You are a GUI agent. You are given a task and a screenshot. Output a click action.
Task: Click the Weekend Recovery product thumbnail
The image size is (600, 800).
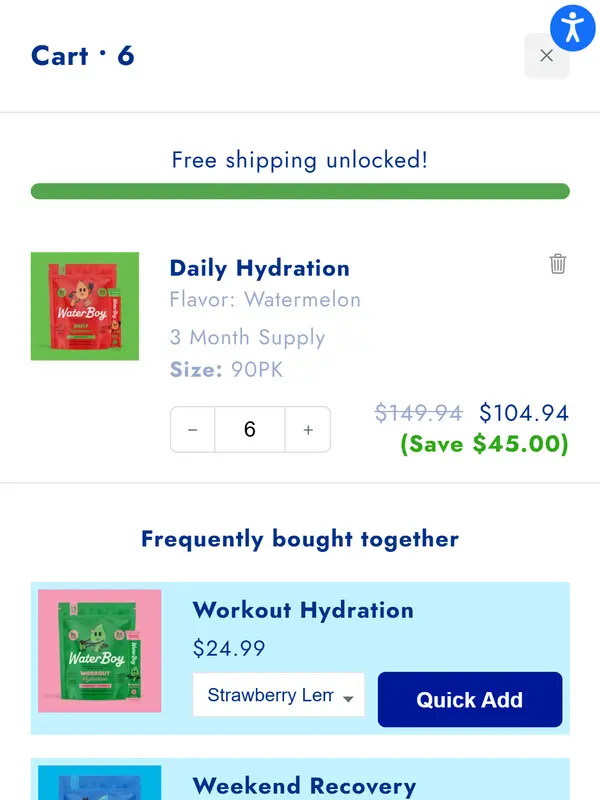pyautogui.click(x=100, y=783)
